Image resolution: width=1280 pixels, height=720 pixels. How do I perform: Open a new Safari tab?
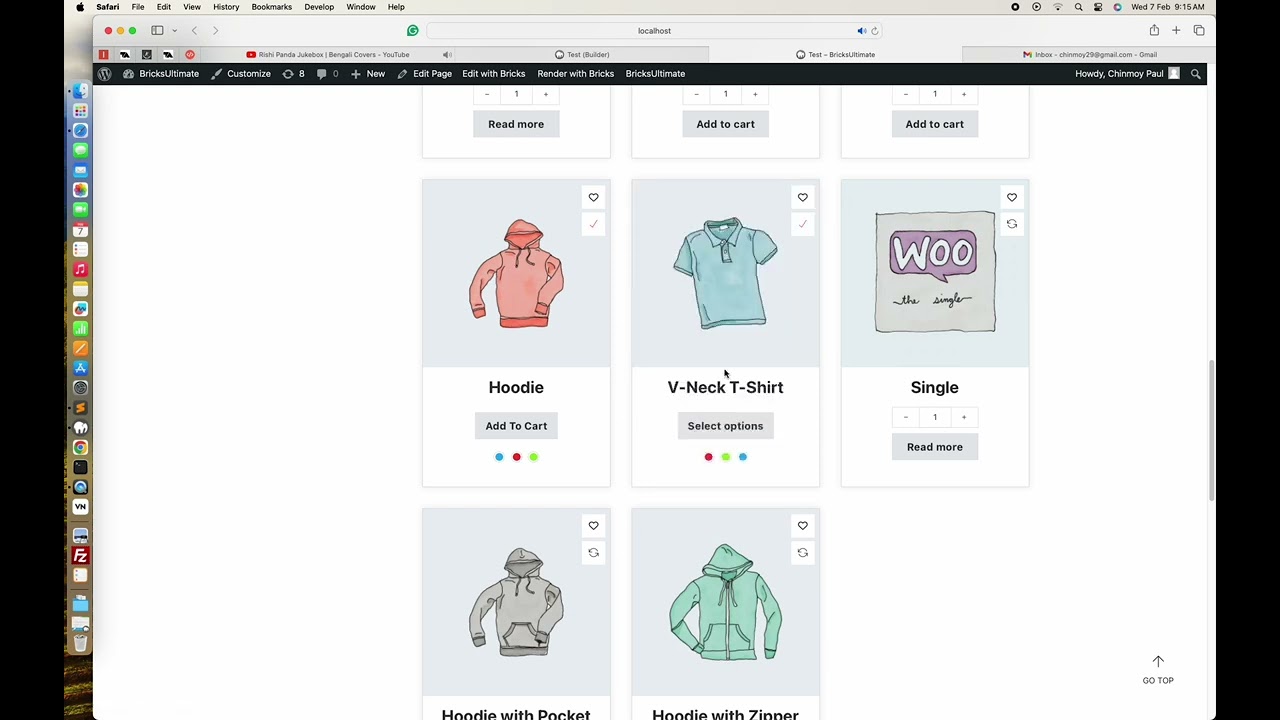click(1176, 31)
